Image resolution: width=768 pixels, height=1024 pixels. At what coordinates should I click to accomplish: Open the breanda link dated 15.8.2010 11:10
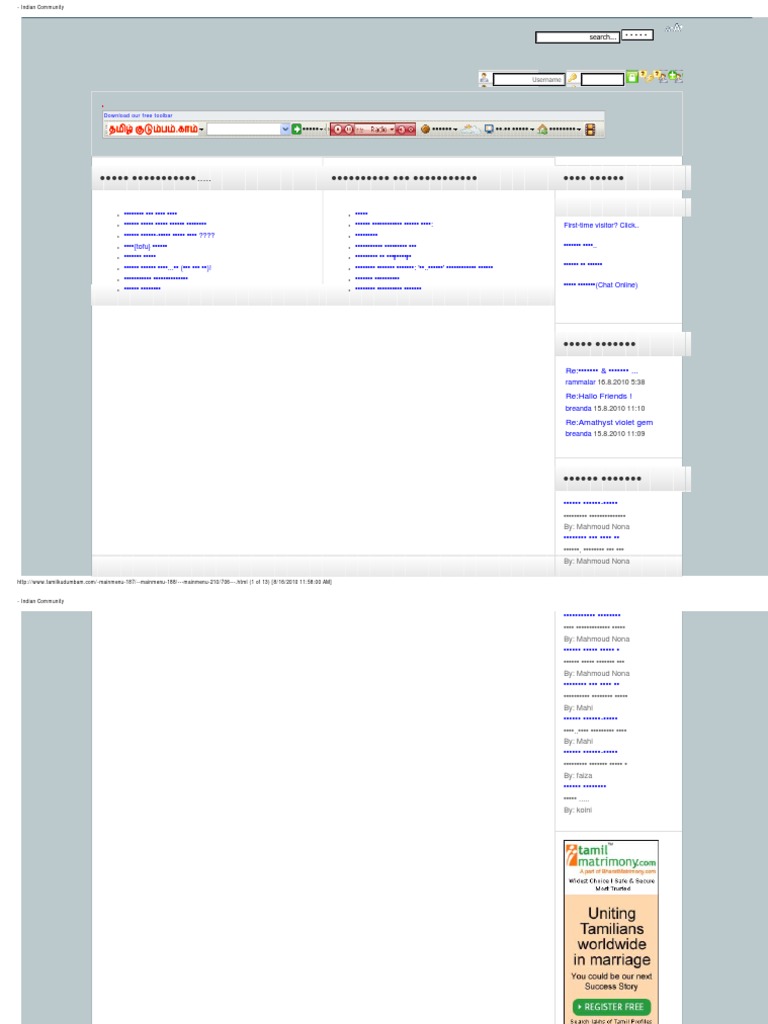578,408
